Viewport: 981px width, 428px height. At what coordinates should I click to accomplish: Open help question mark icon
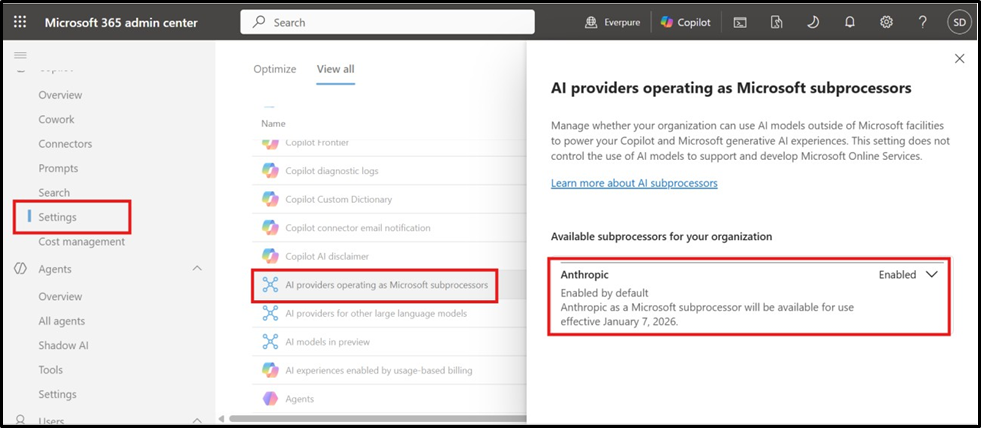(x=922, y=23)
